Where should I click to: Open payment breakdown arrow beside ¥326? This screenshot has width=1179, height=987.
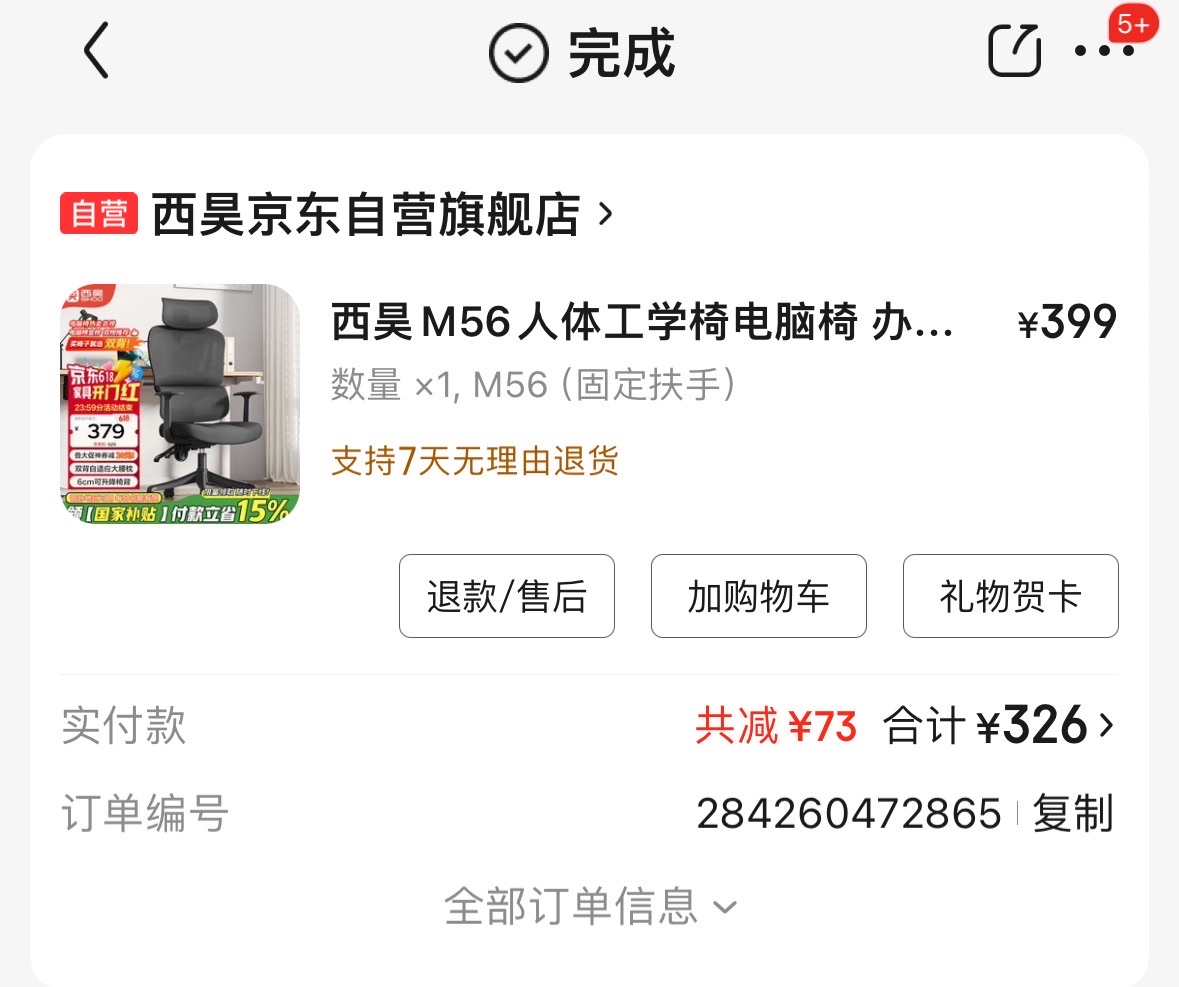click(1106, 725)
